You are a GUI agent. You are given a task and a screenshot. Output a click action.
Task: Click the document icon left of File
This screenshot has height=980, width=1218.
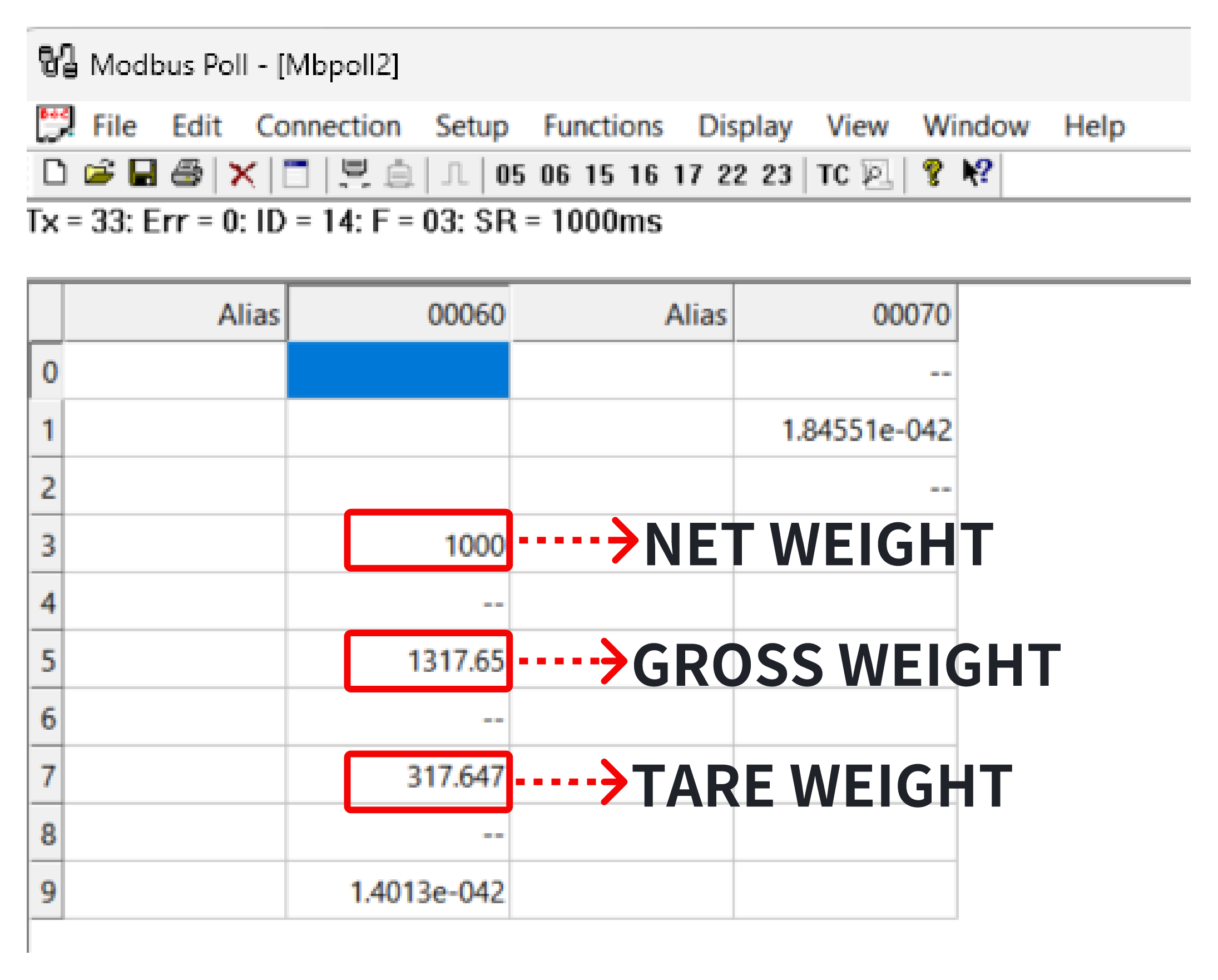coord(56,123)
